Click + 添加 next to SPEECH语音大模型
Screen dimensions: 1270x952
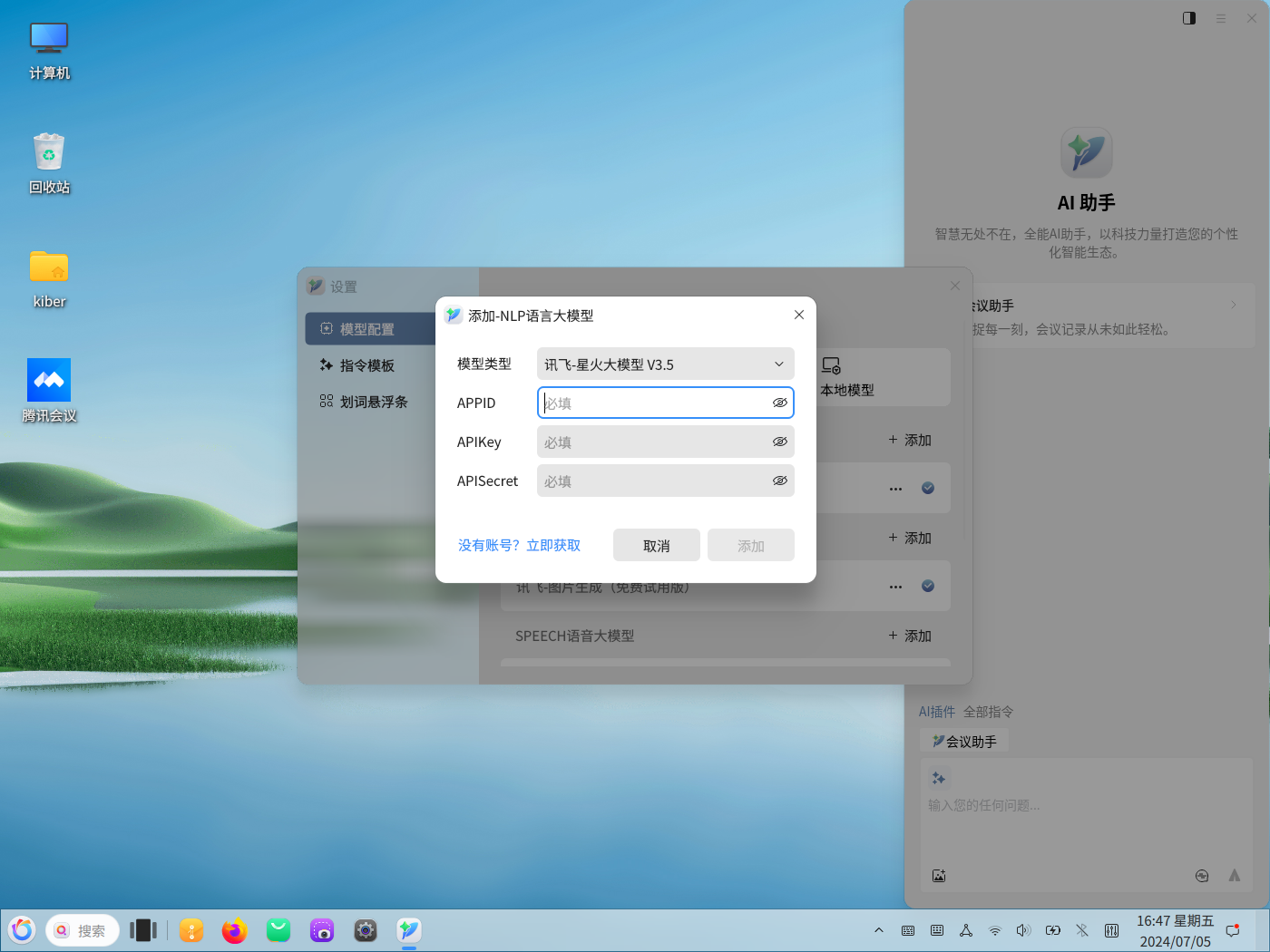point(910,636)
